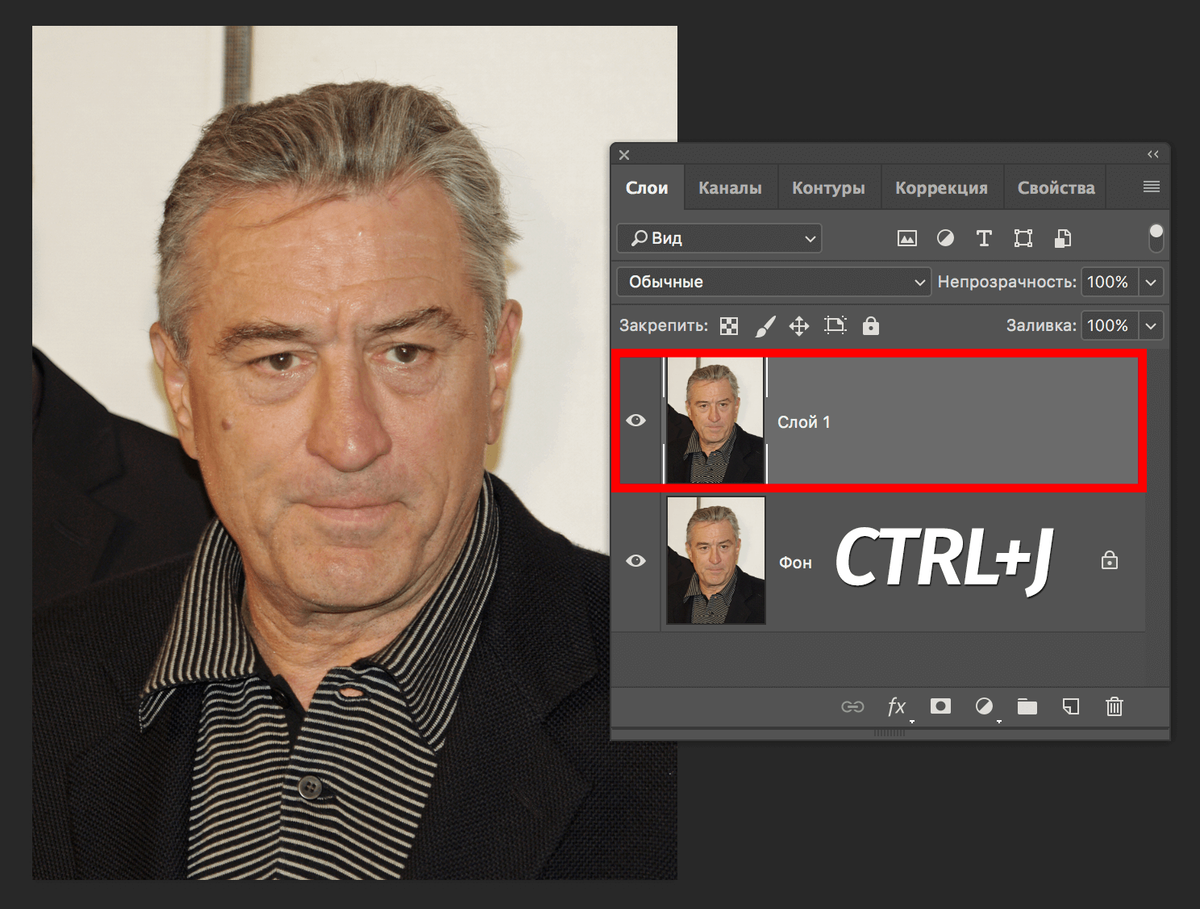Click the link layers chain icon
1200x909 pixels.
852,707
